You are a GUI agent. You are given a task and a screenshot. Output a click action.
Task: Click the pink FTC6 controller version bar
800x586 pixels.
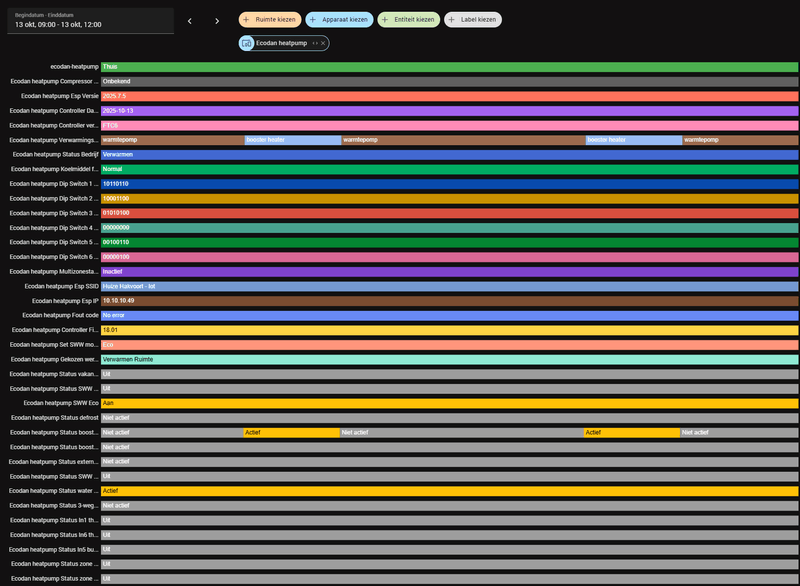[449, 125]
